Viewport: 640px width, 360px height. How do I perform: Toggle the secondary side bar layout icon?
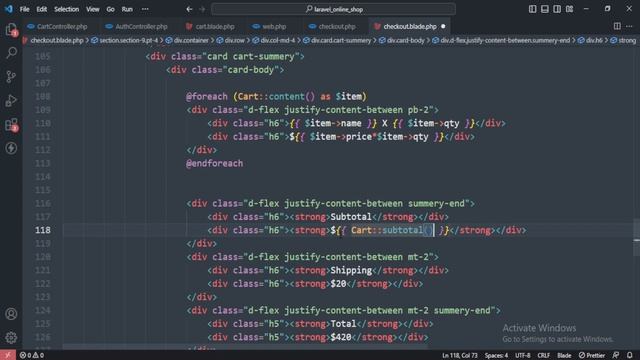pos(557,9)
